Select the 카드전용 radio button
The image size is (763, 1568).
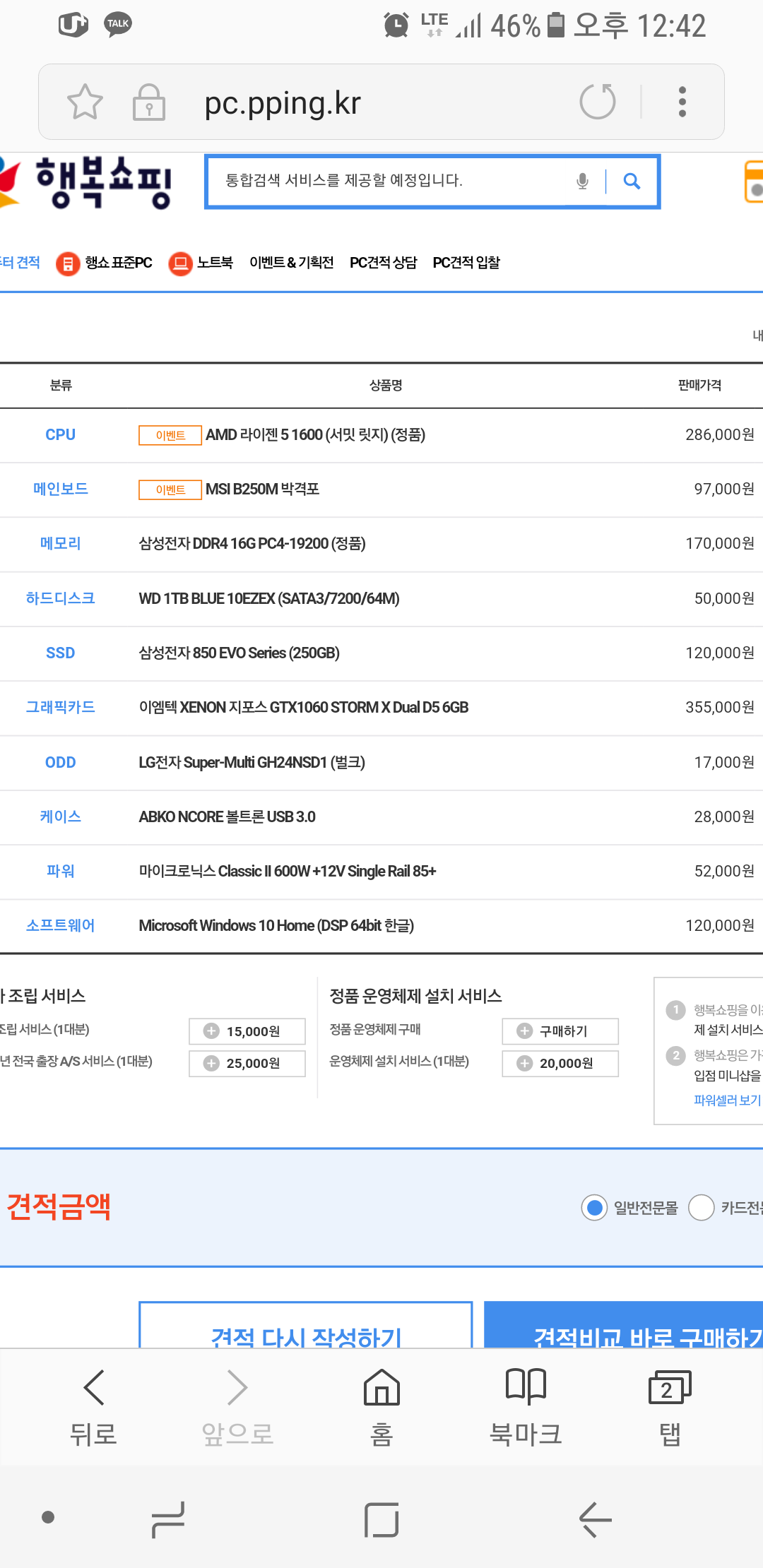click(702, 1208)
